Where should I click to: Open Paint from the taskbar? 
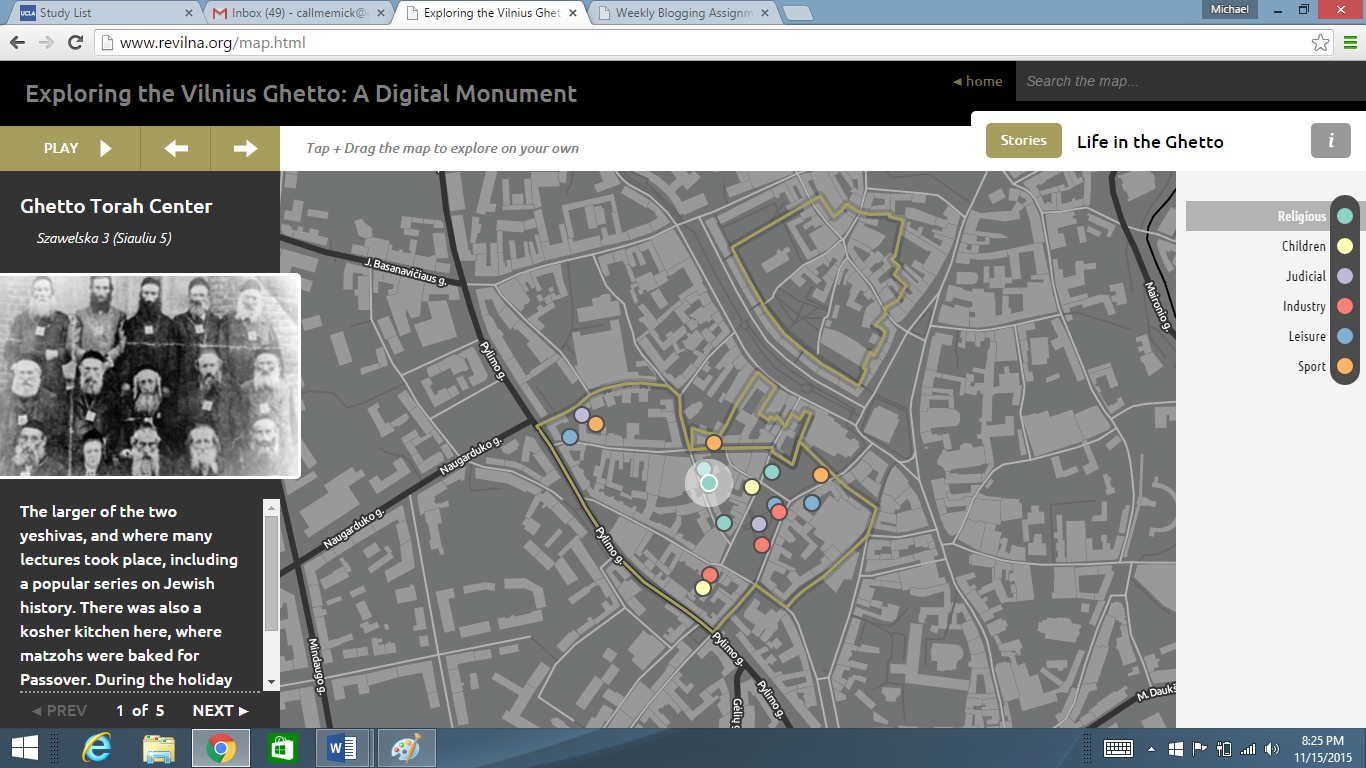pyautogui.click(x=406, y=748)
